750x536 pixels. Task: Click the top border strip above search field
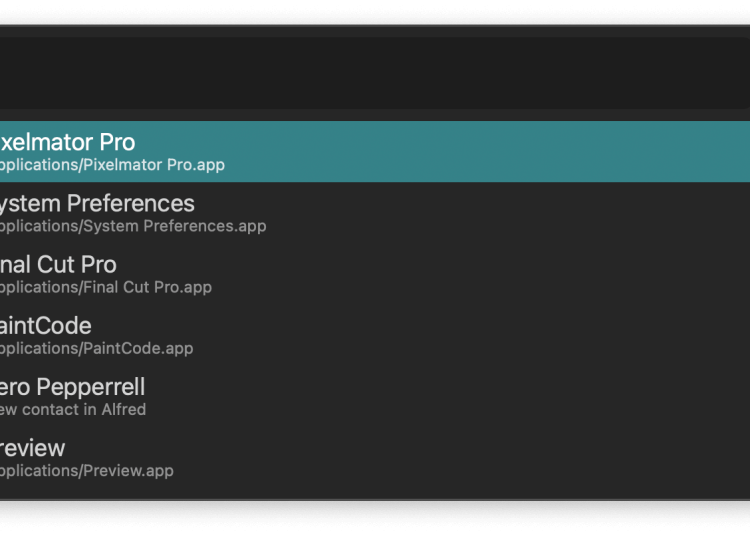click(375, 32)
